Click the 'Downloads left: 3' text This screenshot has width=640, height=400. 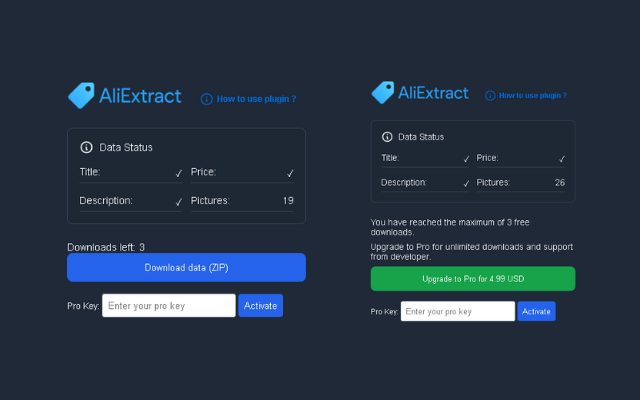point(106,247)
